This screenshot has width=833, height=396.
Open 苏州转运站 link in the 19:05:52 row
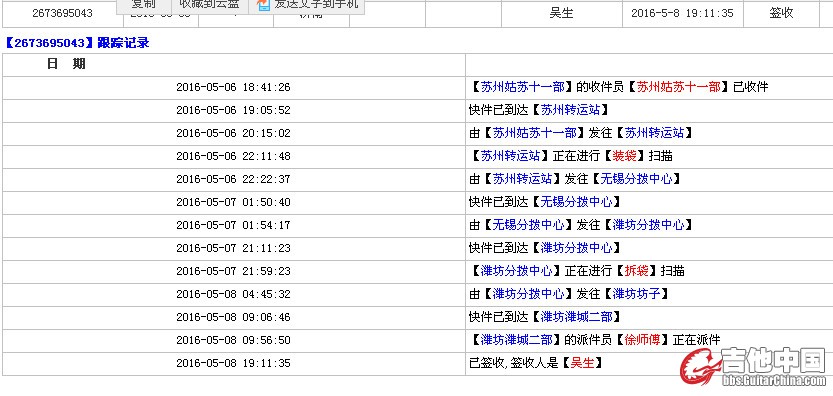click(571, 110)
